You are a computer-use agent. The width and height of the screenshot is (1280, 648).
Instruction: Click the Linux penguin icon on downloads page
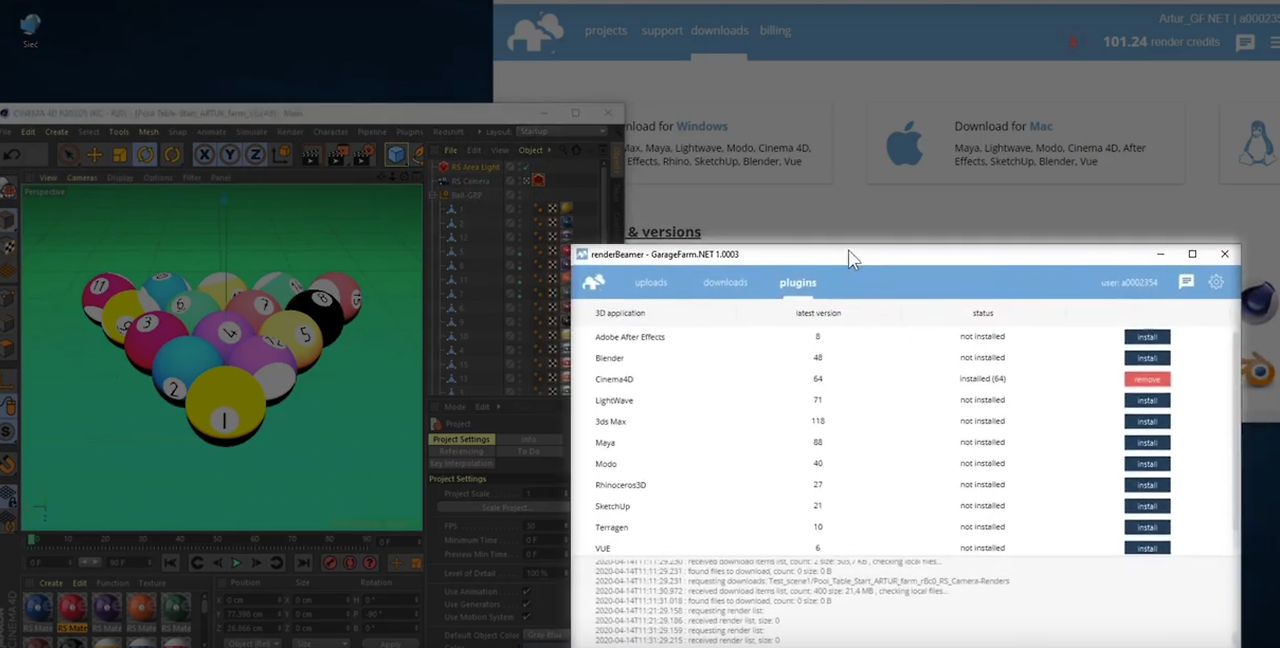tap(1256, 145)
